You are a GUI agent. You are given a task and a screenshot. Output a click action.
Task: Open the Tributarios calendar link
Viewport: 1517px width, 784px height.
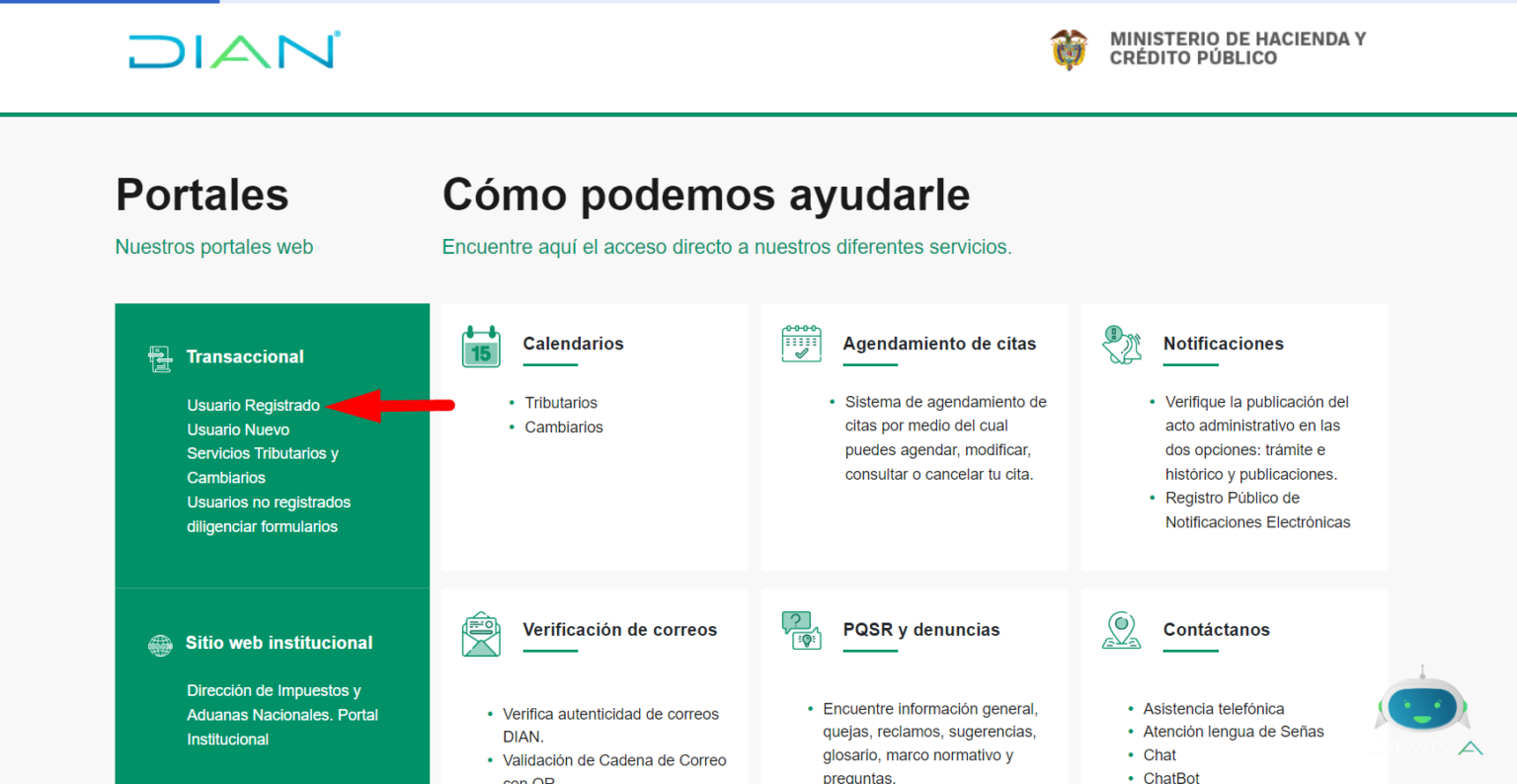pos(561,403)
